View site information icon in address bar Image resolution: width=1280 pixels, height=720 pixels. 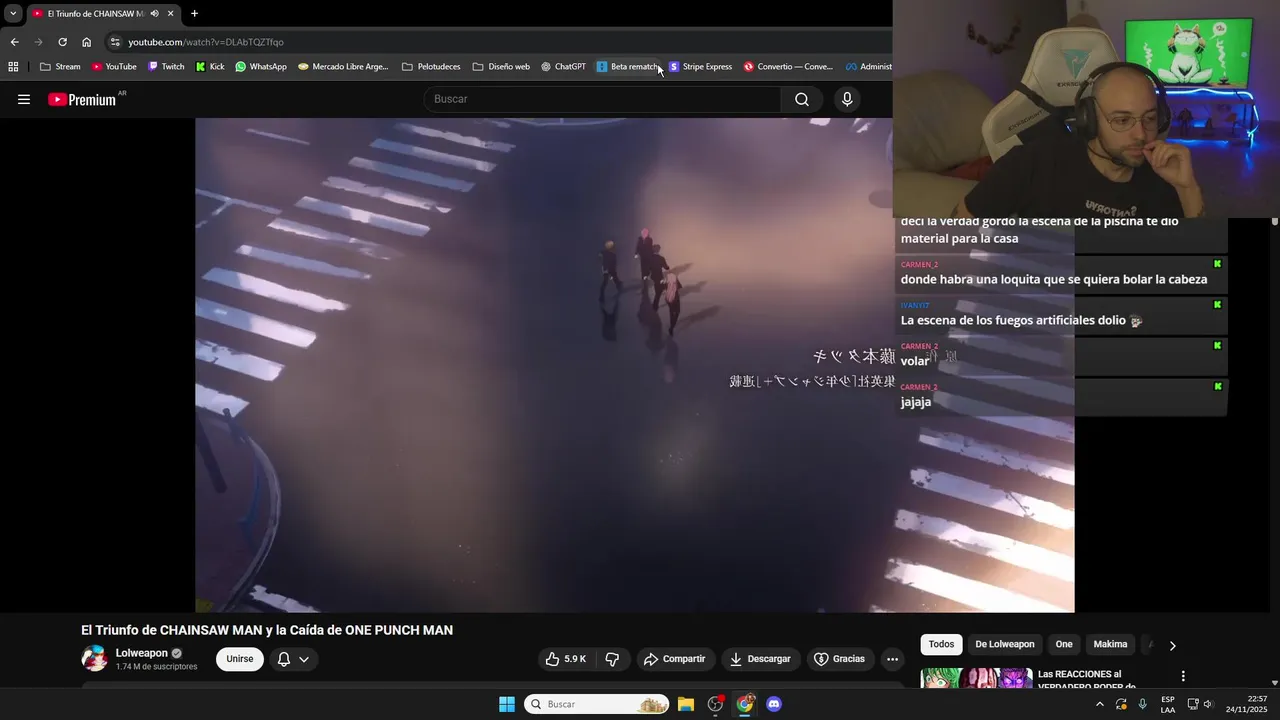[x=115, y=42]
